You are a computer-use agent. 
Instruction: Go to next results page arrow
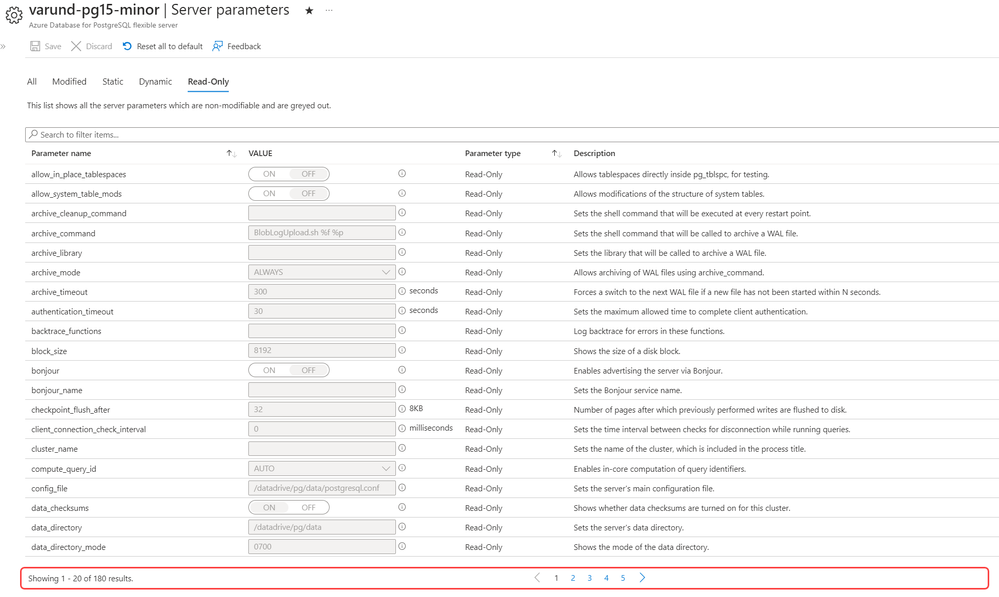642,578
